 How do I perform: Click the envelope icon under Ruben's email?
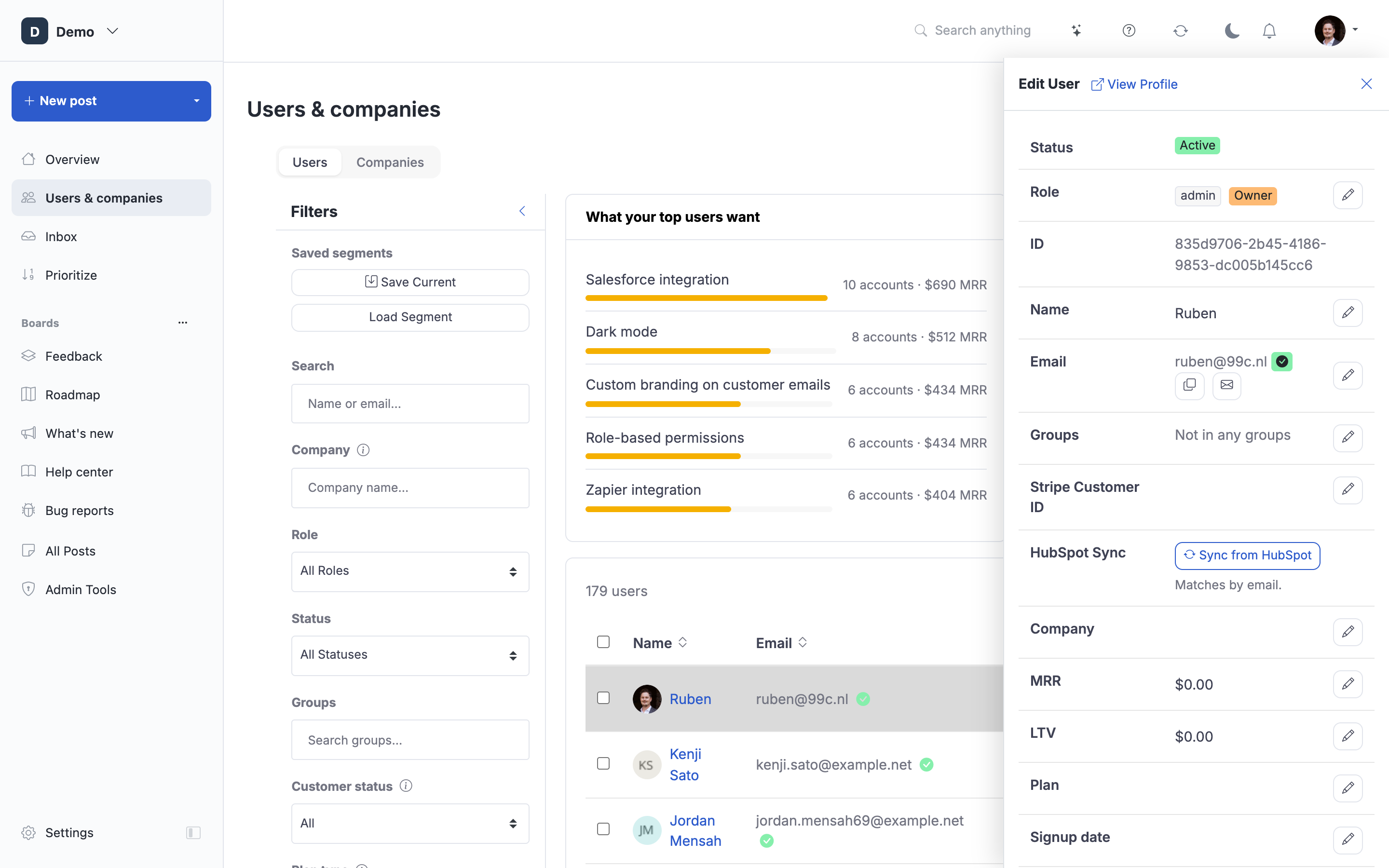point(1226,385)
